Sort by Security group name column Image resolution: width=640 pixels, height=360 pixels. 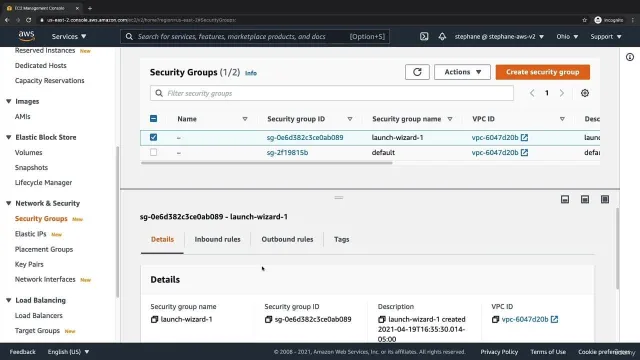(x=450, y=119)
